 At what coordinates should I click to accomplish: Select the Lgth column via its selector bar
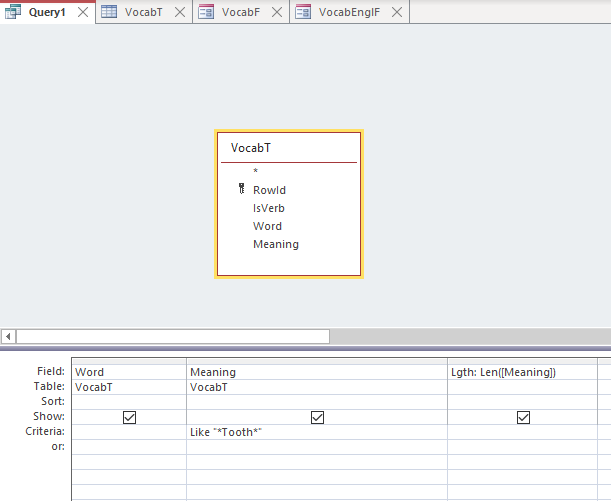point(522,362)
